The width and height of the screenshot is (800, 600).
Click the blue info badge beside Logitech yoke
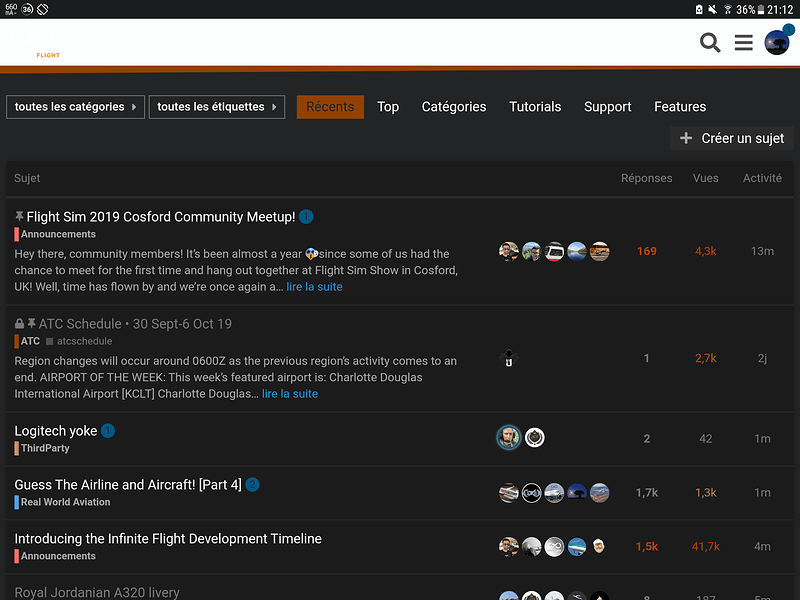[x=108, y=430]
